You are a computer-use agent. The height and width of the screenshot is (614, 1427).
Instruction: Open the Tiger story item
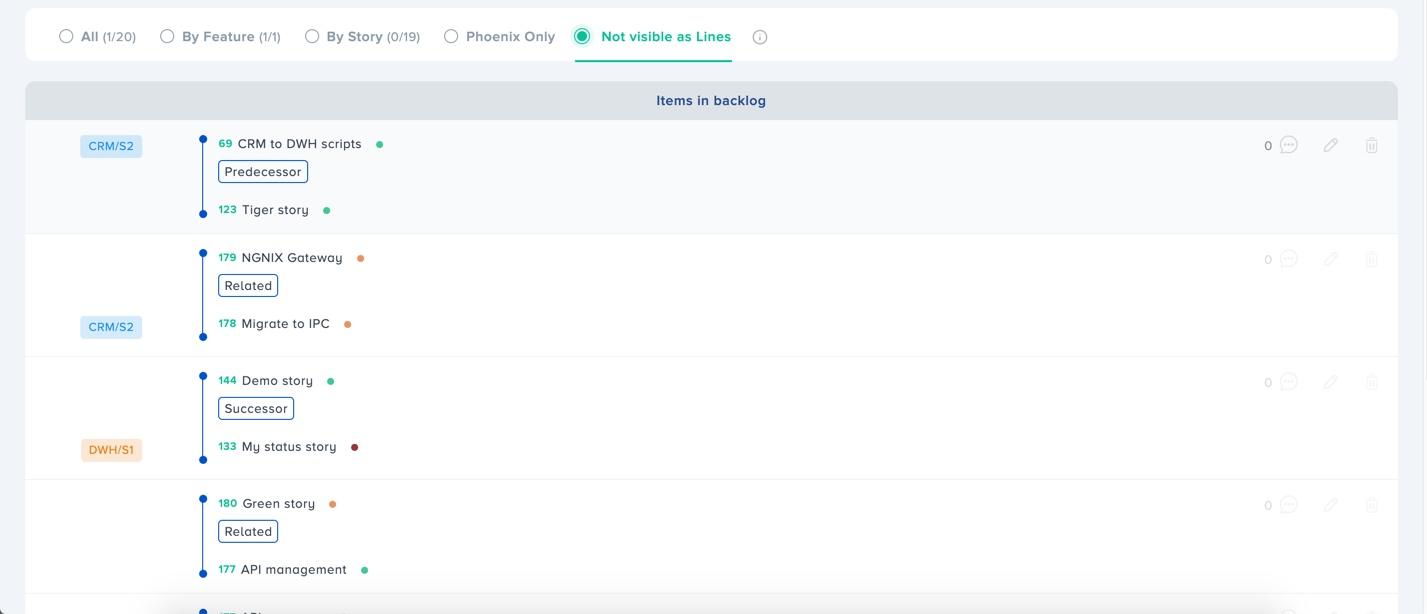click(275, 210)
